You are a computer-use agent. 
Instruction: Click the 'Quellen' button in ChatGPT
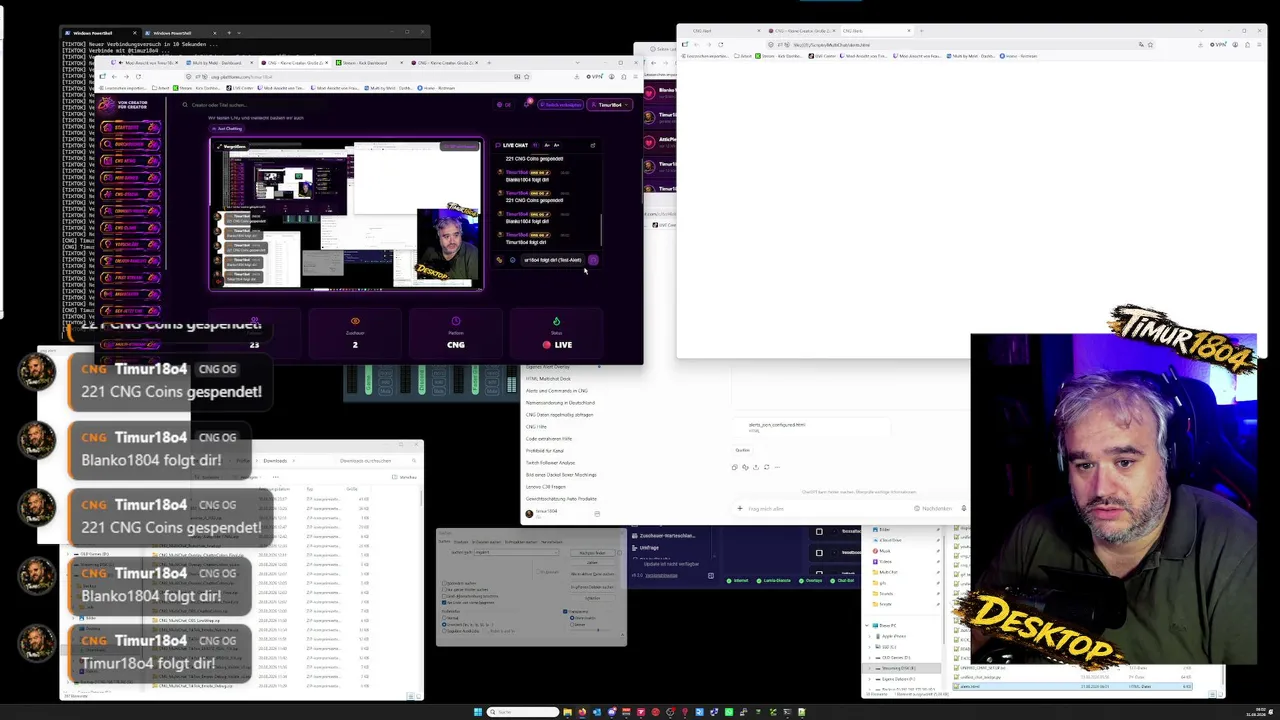(743, 450)
